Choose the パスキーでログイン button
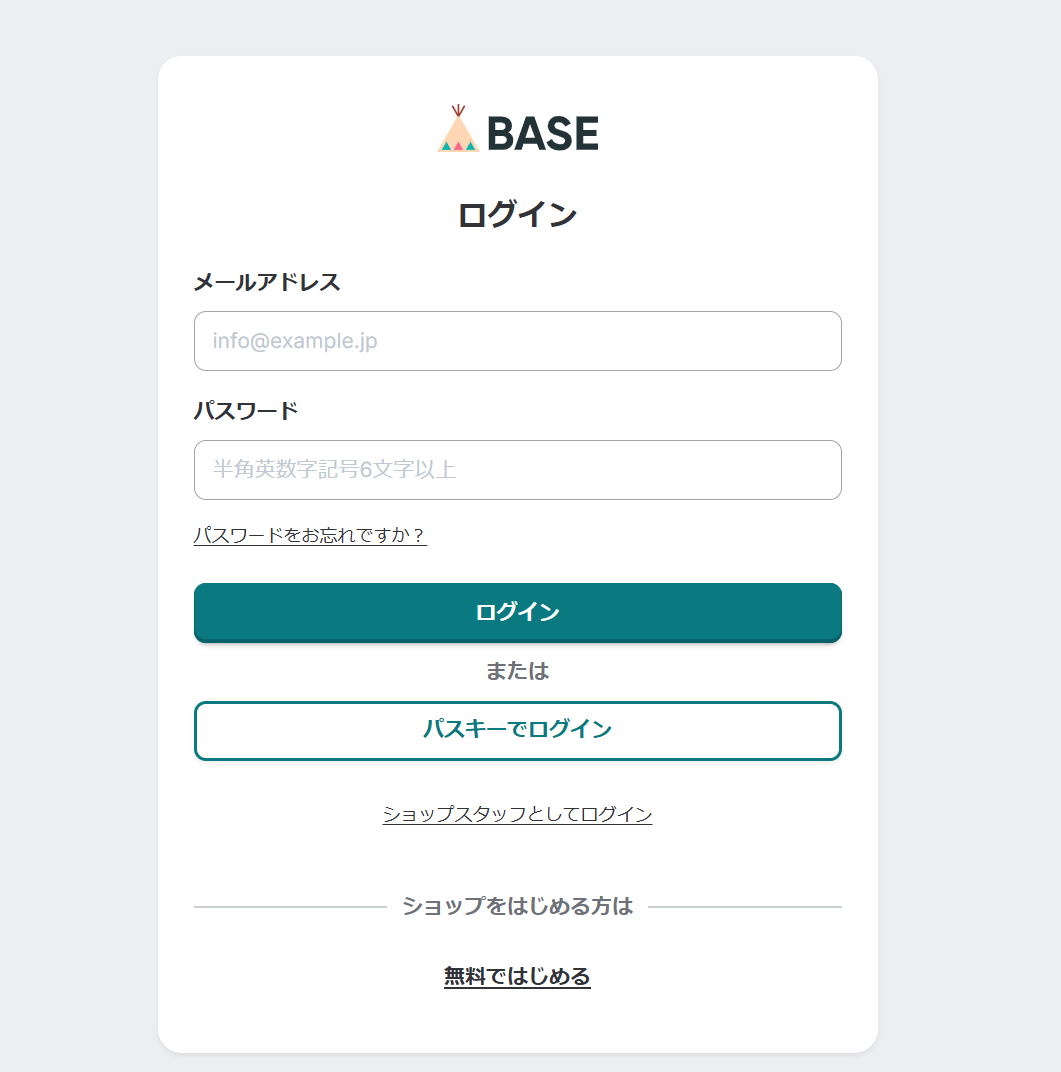This screenshot has width=1061, height=1072. (517, 730)
